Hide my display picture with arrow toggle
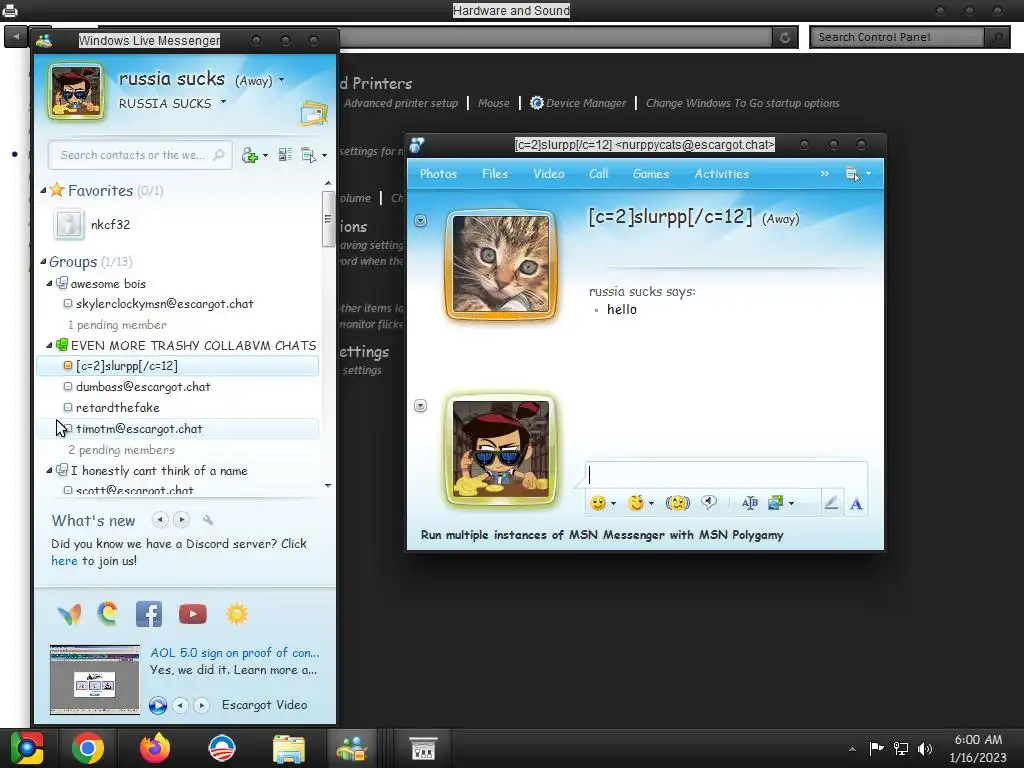 [x=421, y=406]
